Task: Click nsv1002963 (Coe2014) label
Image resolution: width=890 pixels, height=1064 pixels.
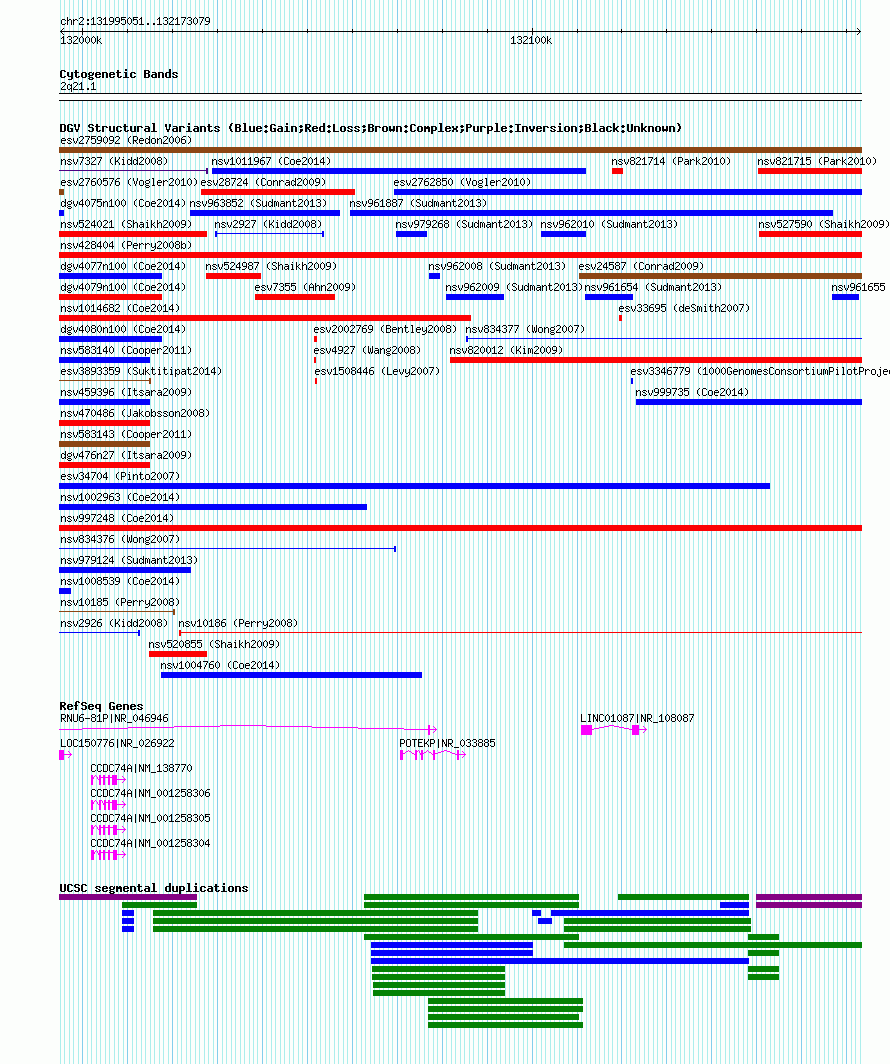Action: click(x=120, y=498)
